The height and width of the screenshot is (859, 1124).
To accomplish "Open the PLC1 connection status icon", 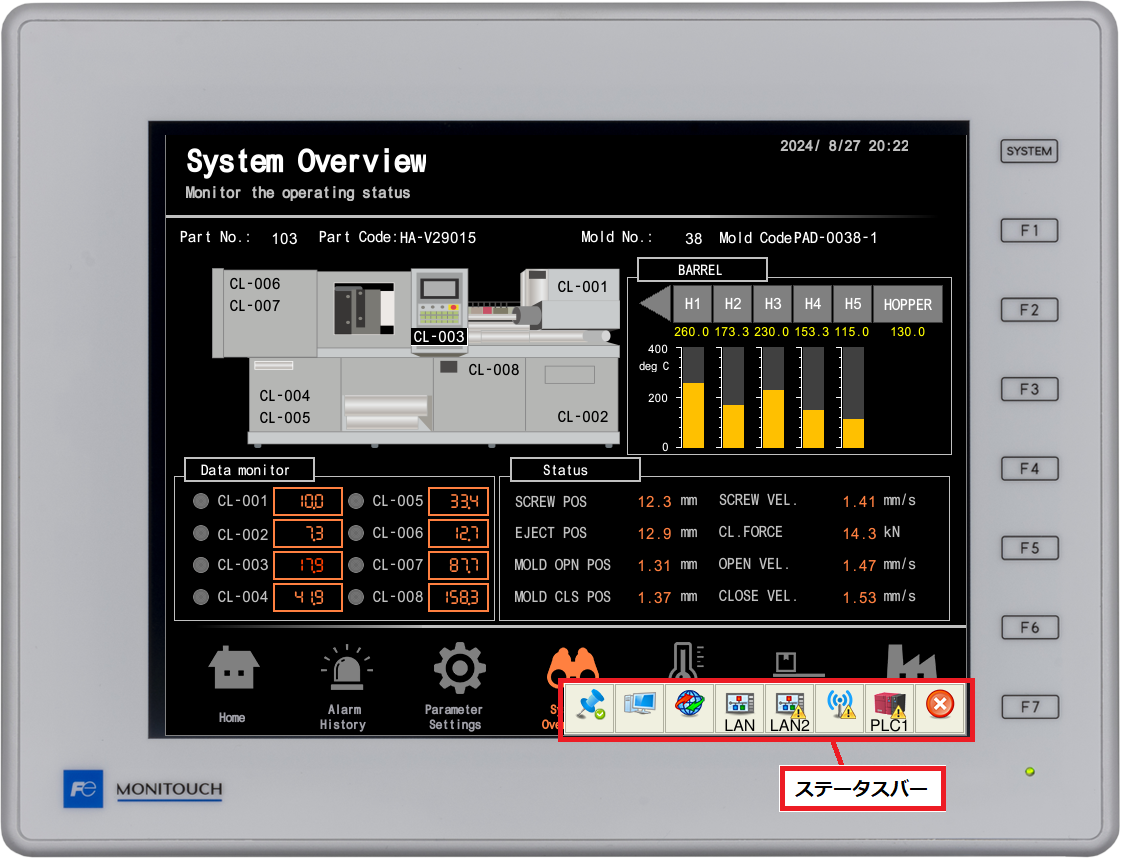I will coord(889,708).
